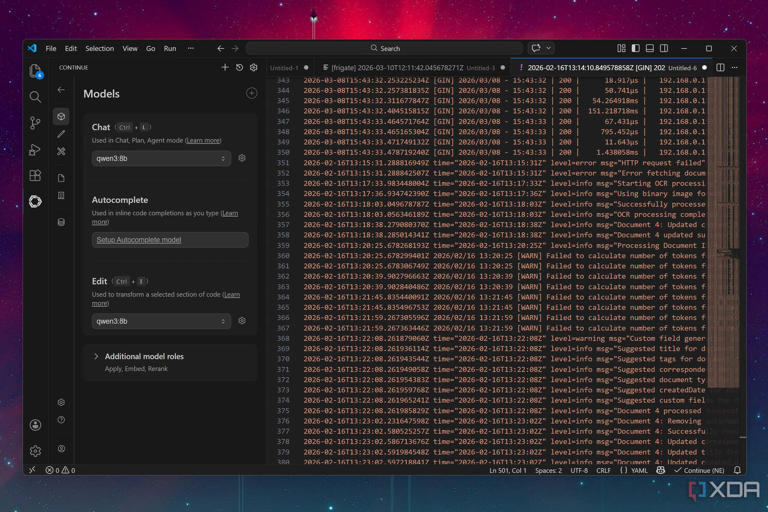
Task: Click errors and warnings count in status bar
Action: coord(60,470)
